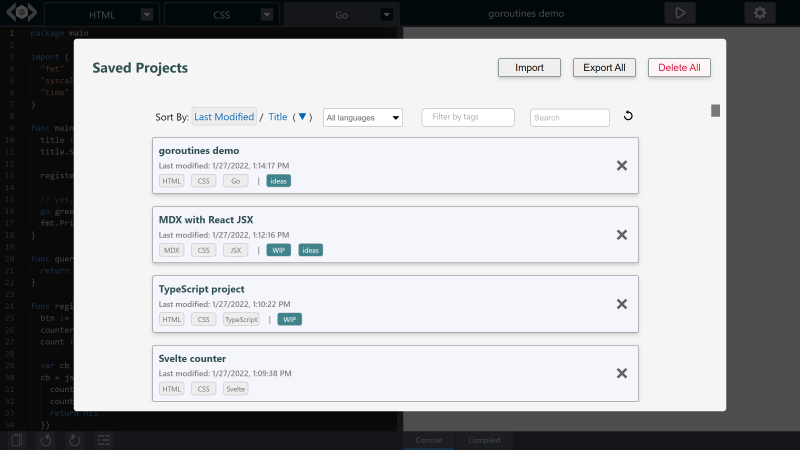Toggle the sort direction arrow
This screenshot has height=450, width=800.
(x=302, y=117)
